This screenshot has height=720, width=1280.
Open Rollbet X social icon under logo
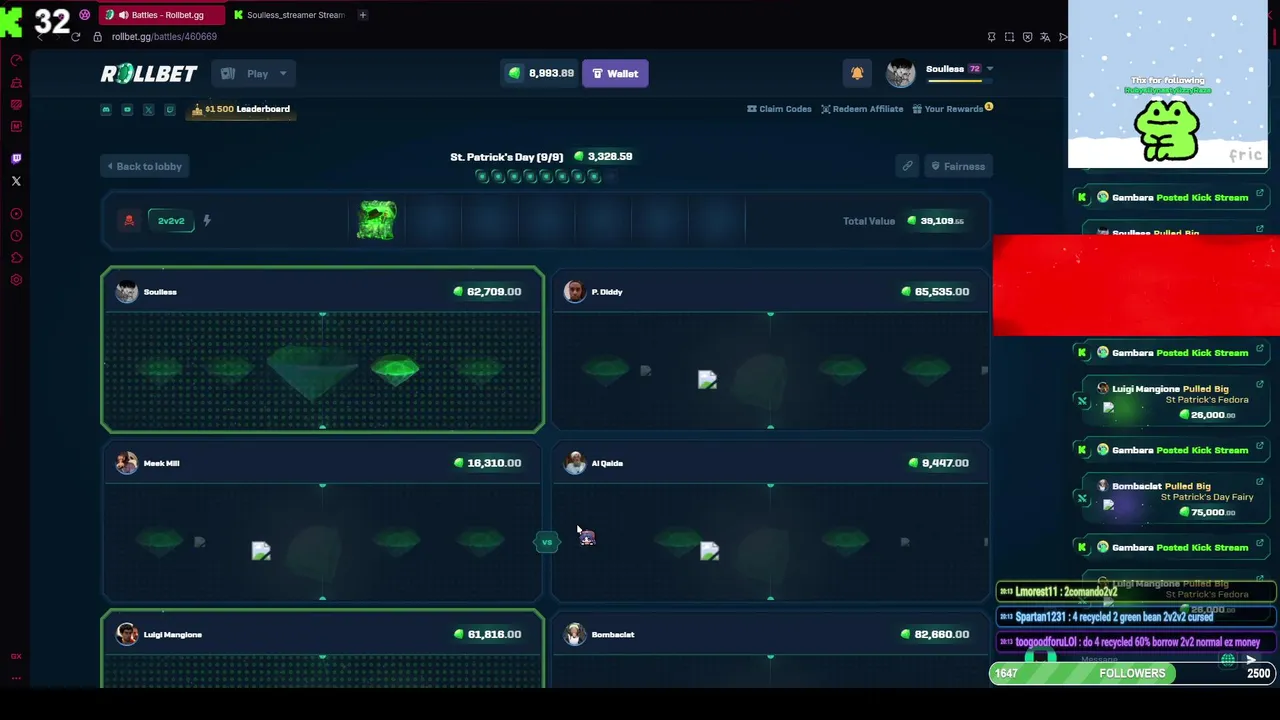point(148,109)
